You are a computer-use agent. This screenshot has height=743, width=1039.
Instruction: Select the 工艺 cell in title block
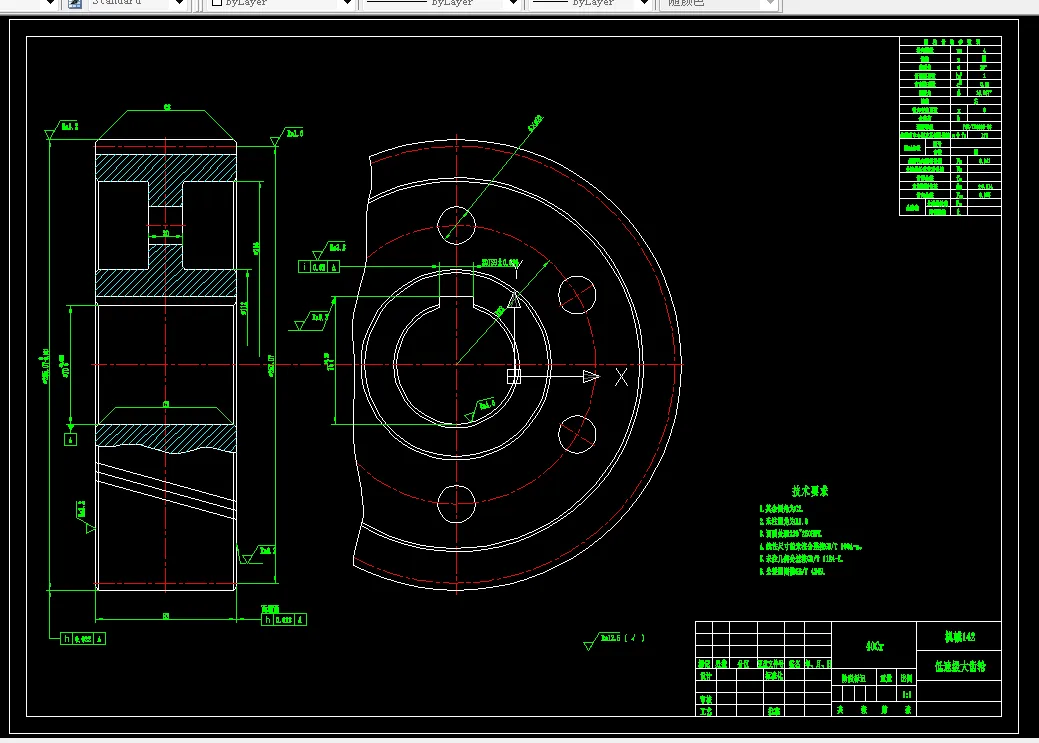tap(706, 711)
